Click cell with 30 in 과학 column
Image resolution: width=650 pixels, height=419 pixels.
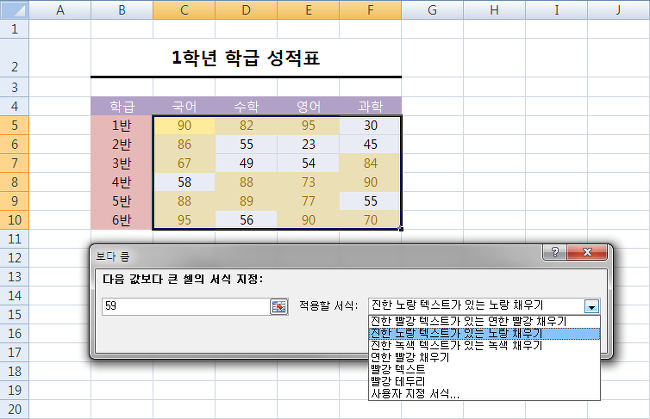371,125
